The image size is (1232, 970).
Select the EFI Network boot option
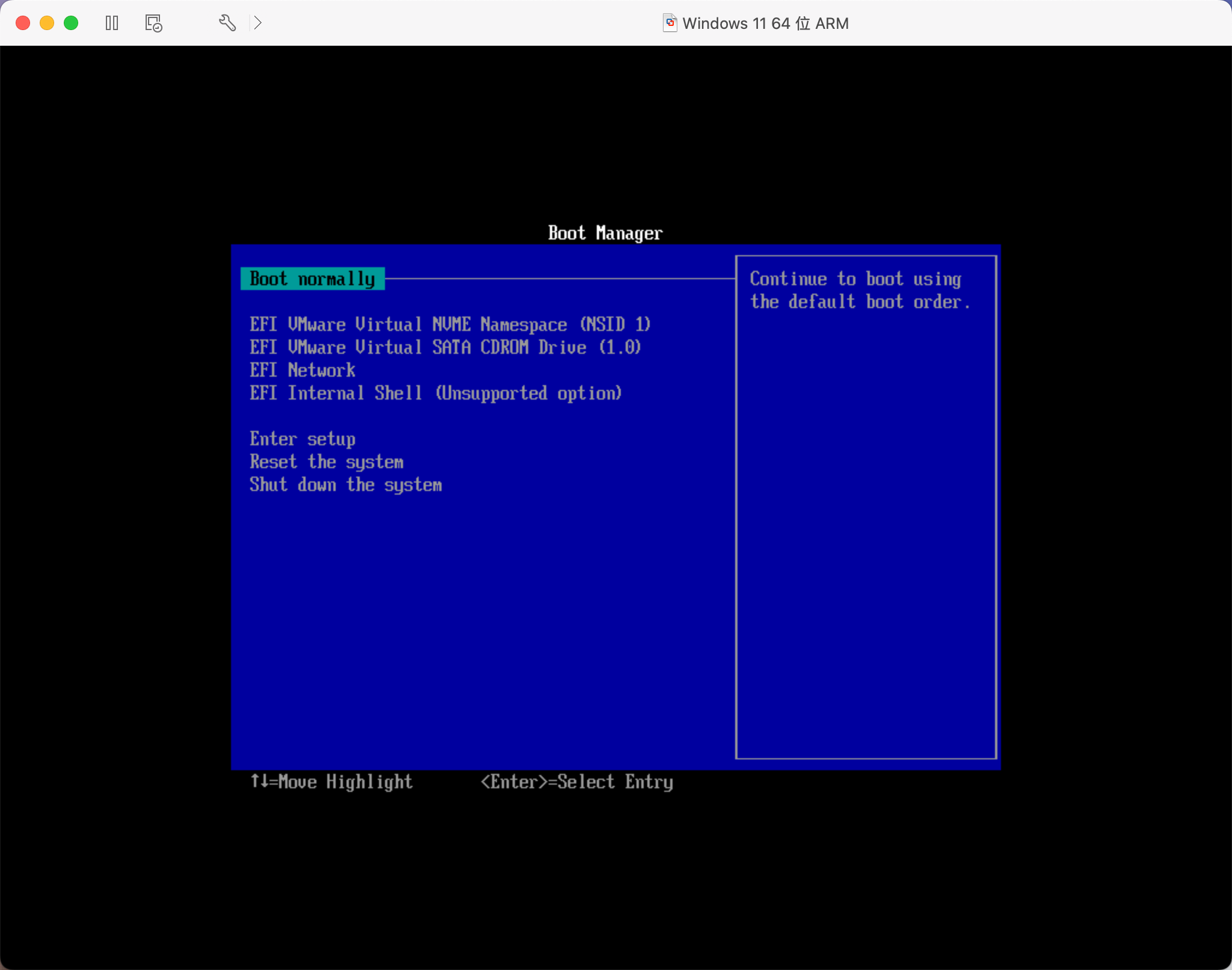(303, 371)
